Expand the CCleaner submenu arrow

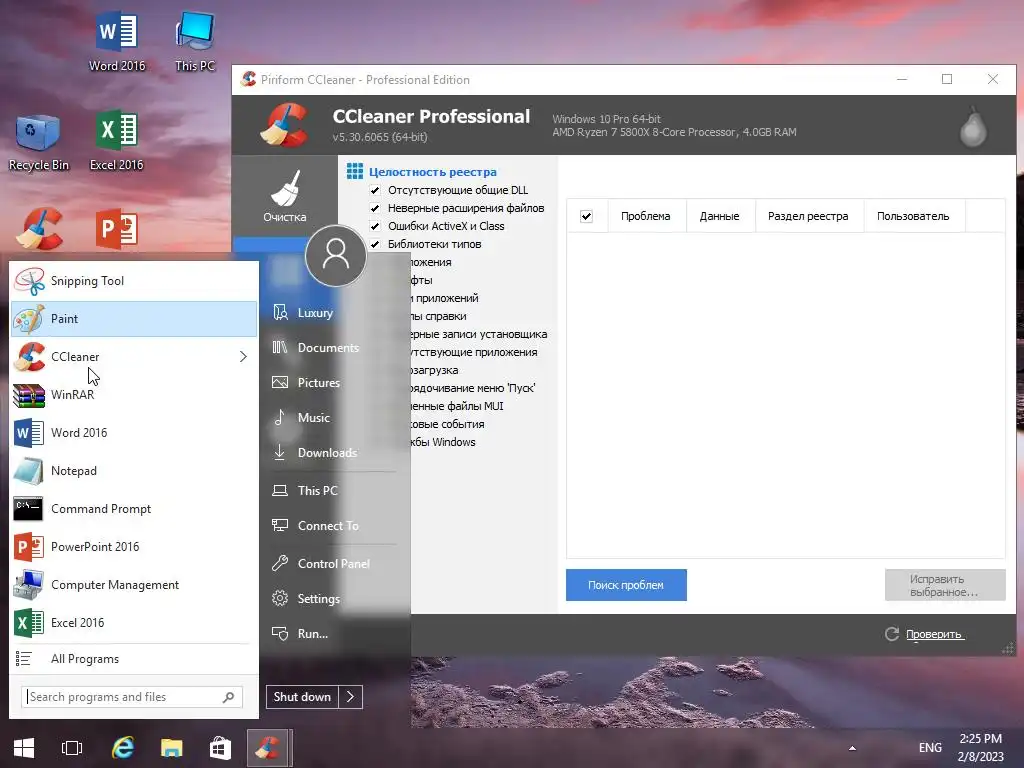click(x=243, y=357)
